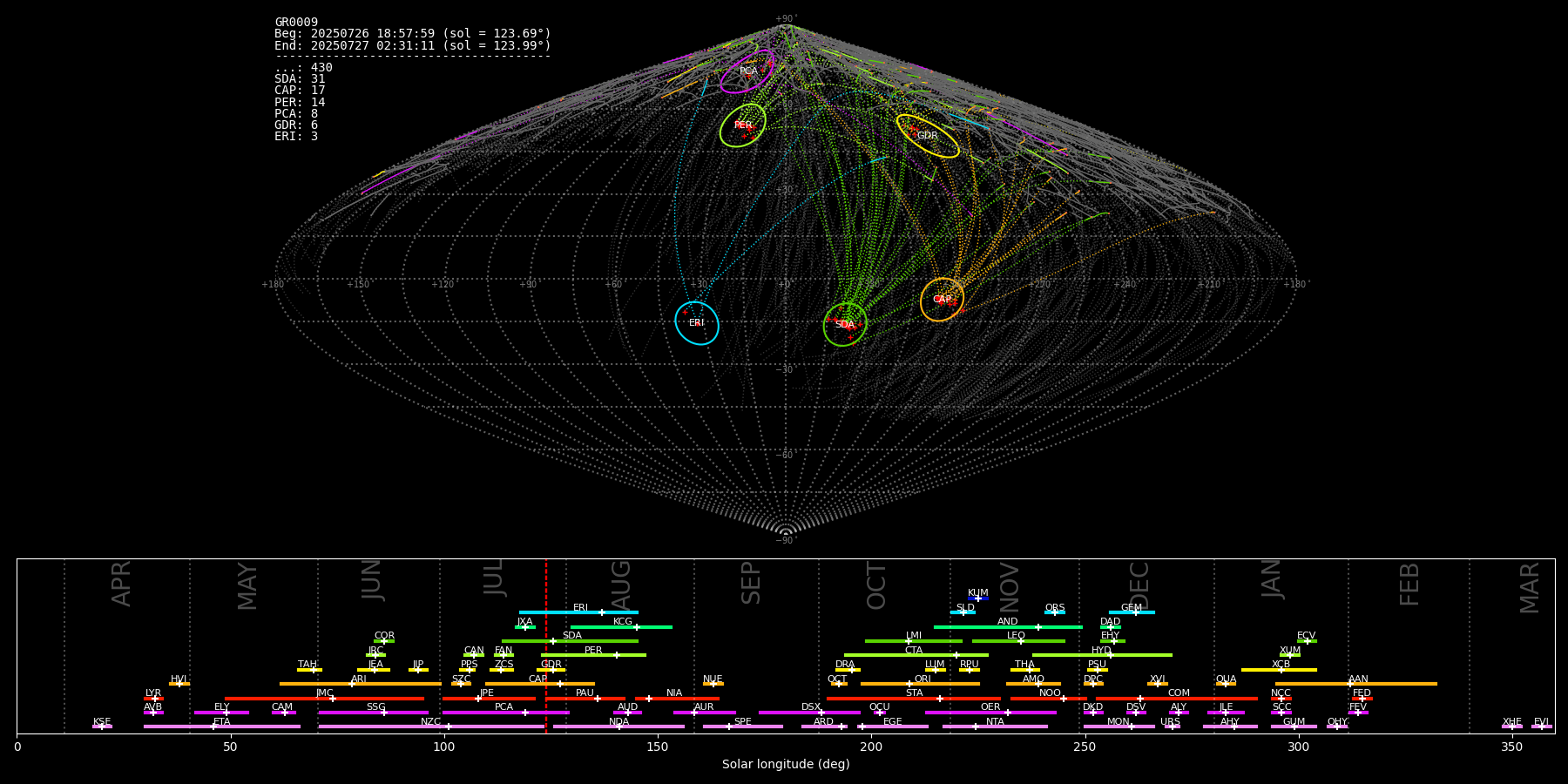
Task: Click the URS shower label in timeline
Action: click(x=1171, y=722)
